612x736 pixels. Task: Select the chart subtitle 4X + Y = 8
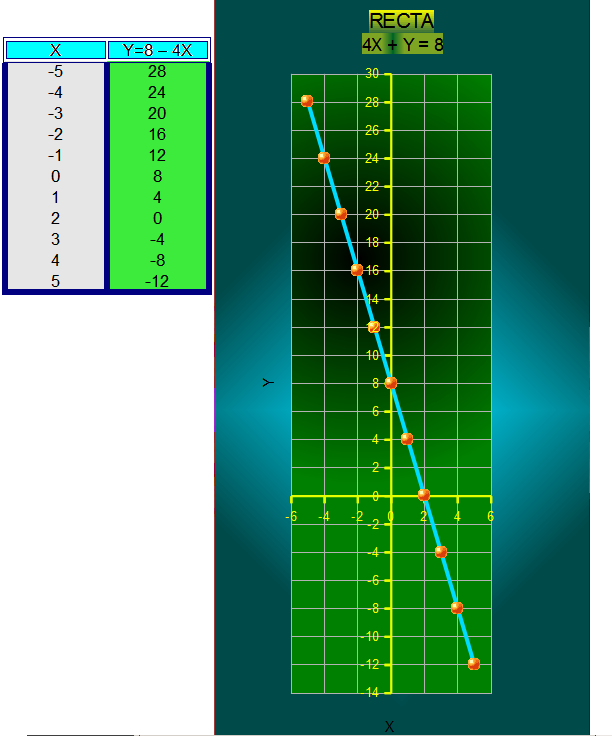pyautogui.click(x=402, y=45)
